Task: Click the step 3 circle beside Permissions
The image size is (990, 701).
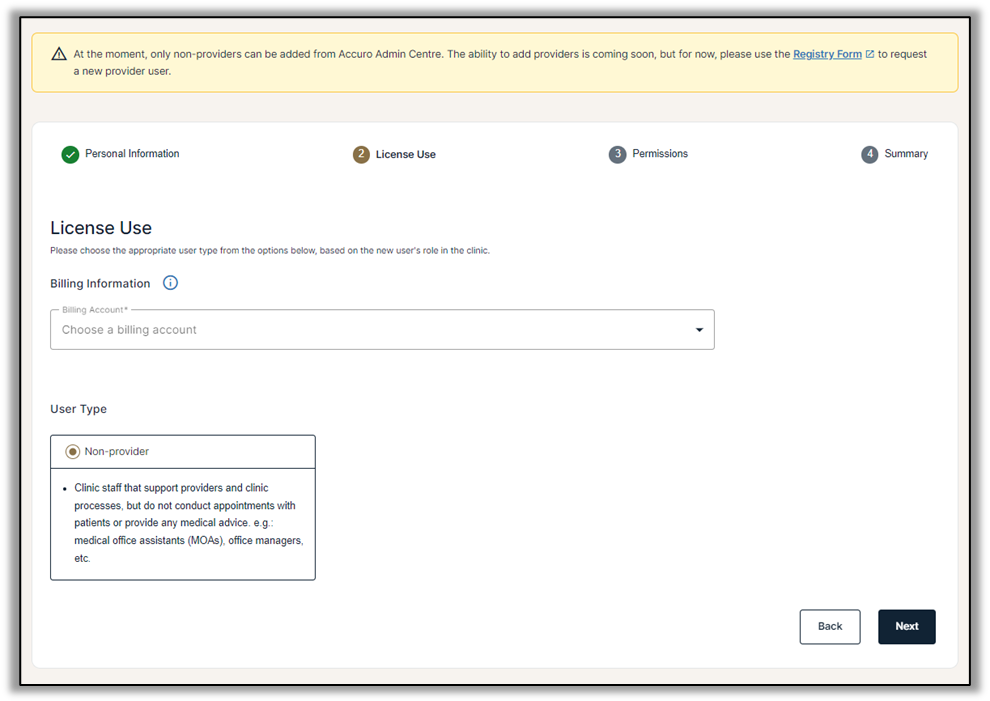Action: (617, 154)
